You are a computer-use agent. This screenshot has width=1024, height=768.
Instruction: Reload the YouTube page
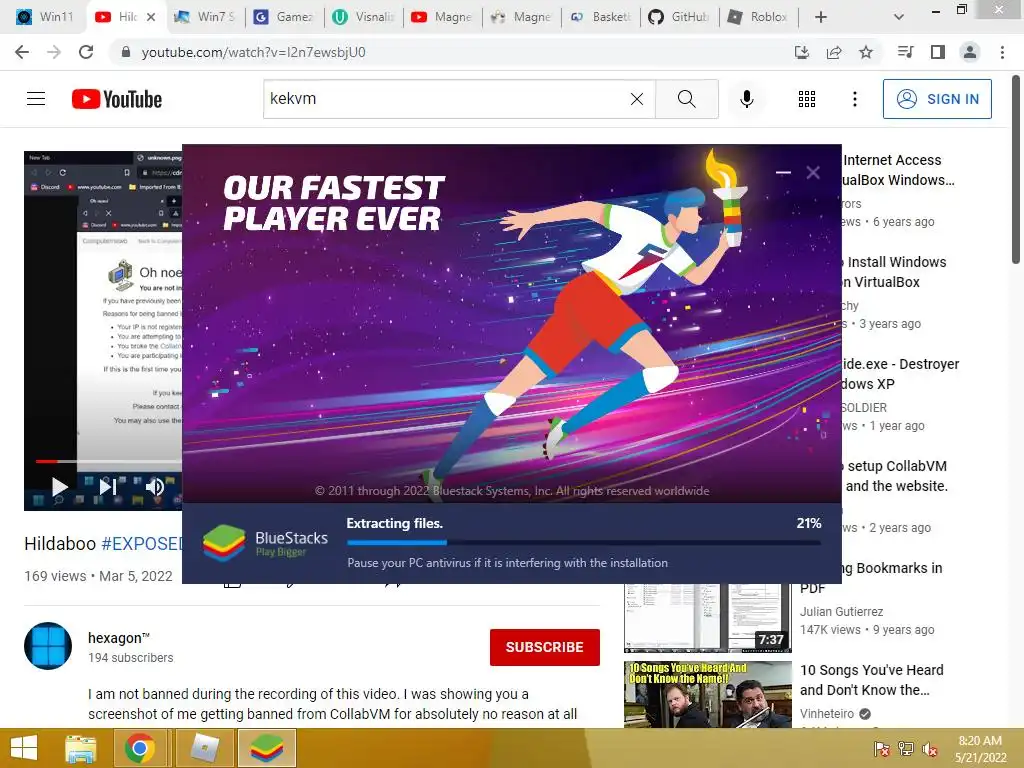(86, 52)
